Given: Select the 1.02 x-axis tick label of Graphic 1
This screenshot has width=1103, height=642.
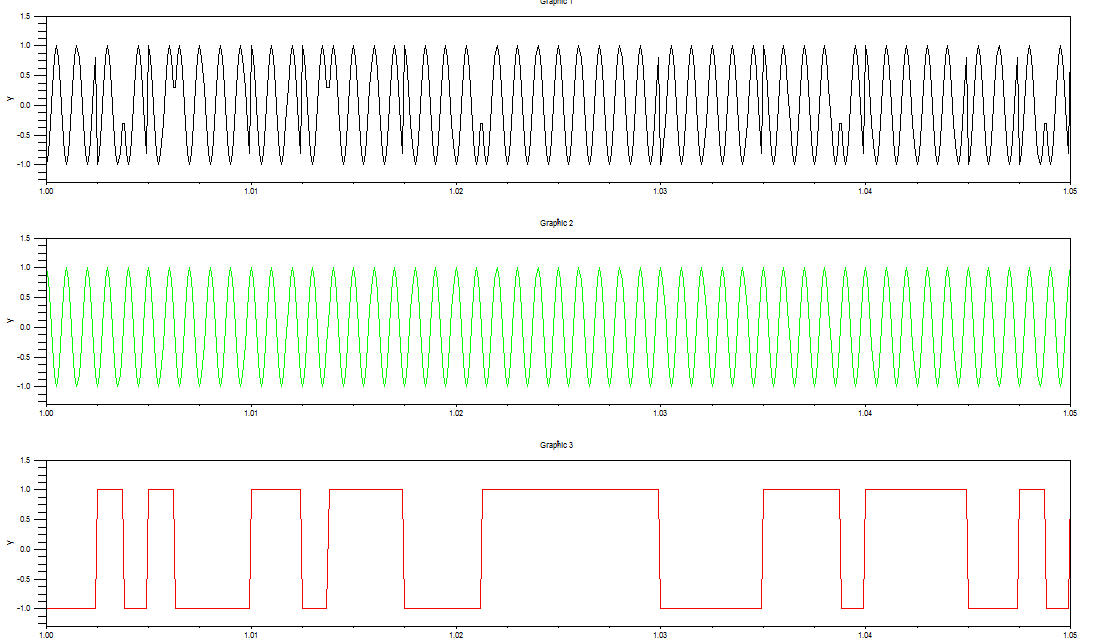Looking at the screenshot, I should (x=457, y=191).
